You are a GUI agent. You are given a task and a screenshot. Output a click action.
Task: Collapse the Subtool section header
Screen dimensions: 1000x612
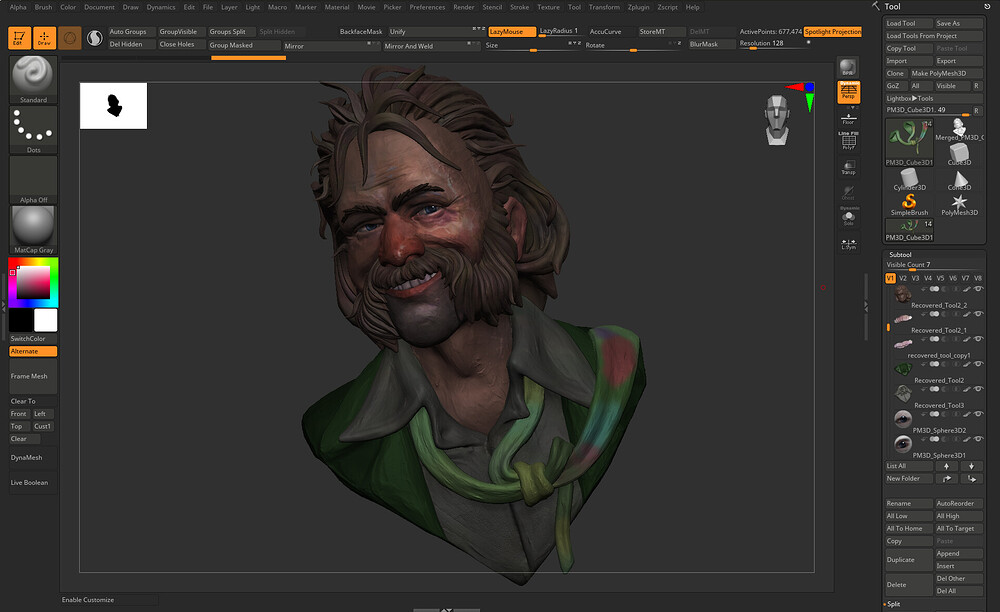pos(900,254)
